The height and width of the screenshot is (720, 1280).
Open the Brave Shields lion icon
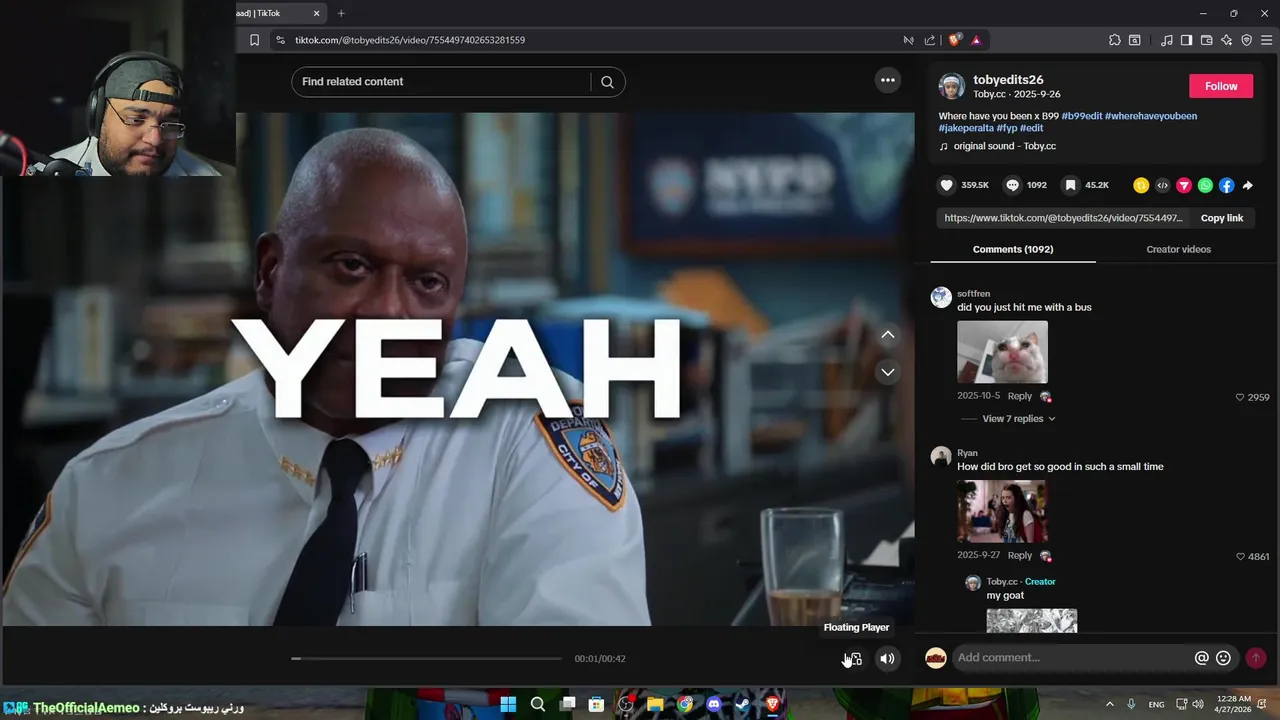pos(954,40)
